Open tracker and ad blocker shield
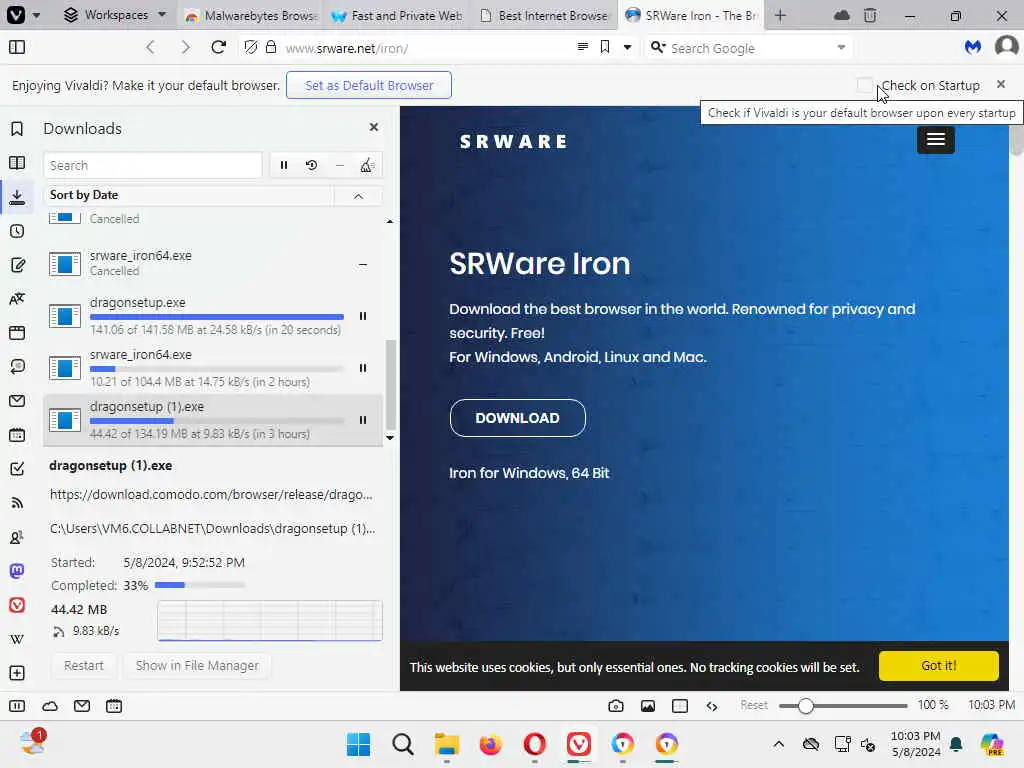Screen dimensions: 1024x768 click(x=251, y=47)
